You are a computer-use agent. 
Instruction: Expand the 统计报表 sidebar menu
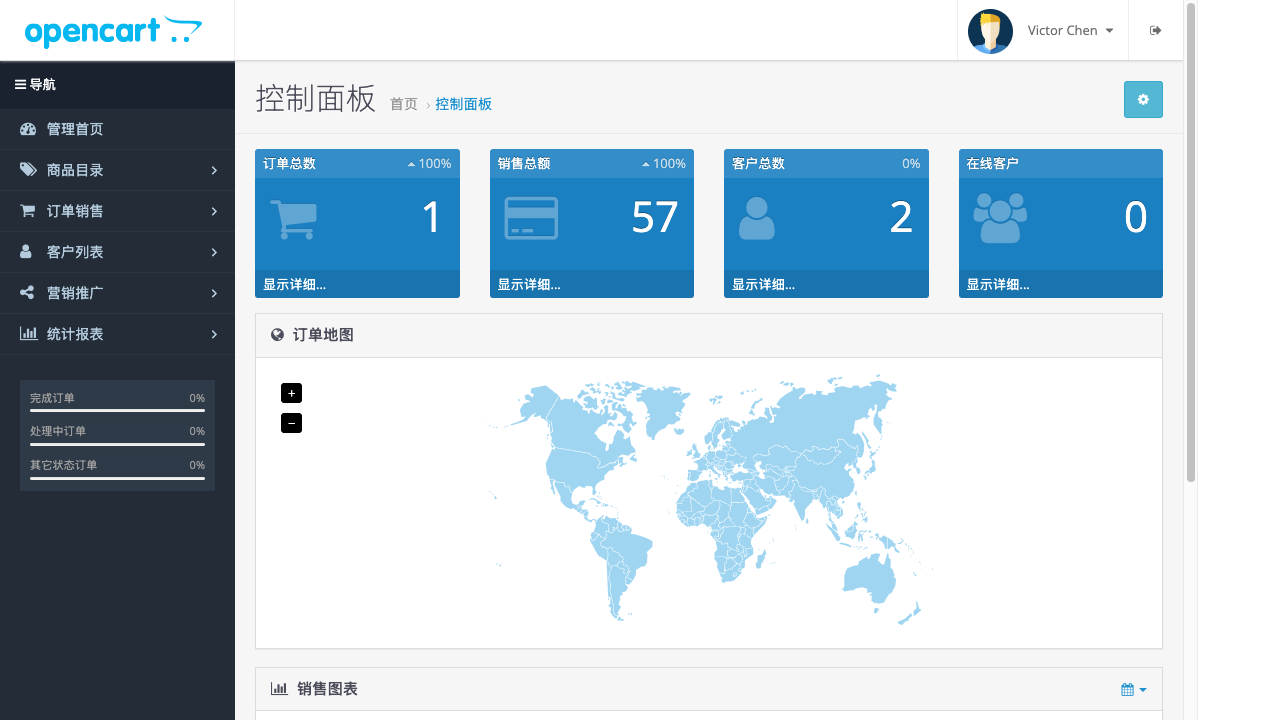[x=117, y=334]
